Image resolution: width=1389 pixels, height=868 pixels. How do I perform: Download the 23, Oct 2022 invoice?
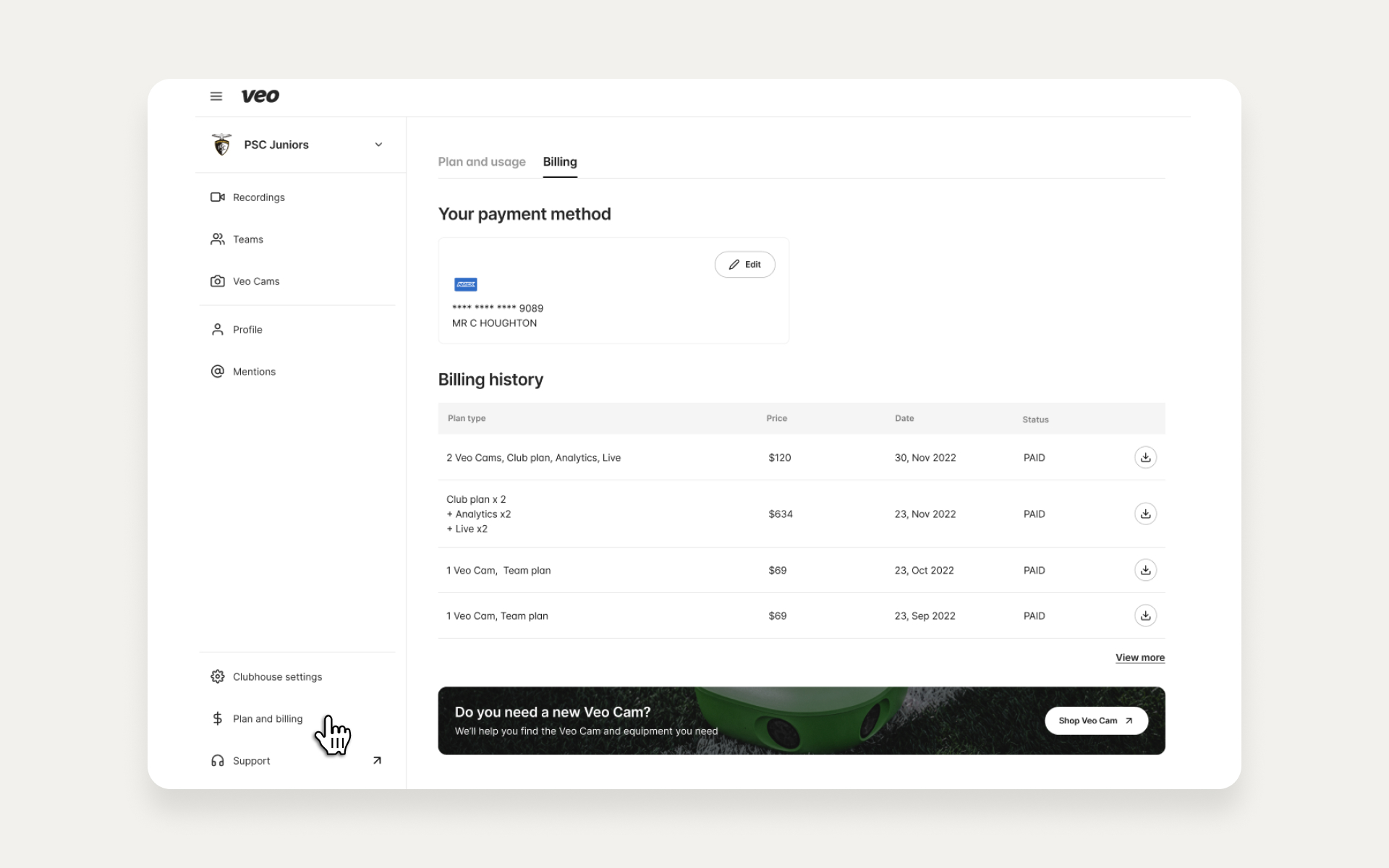[x=1145, y=571]
